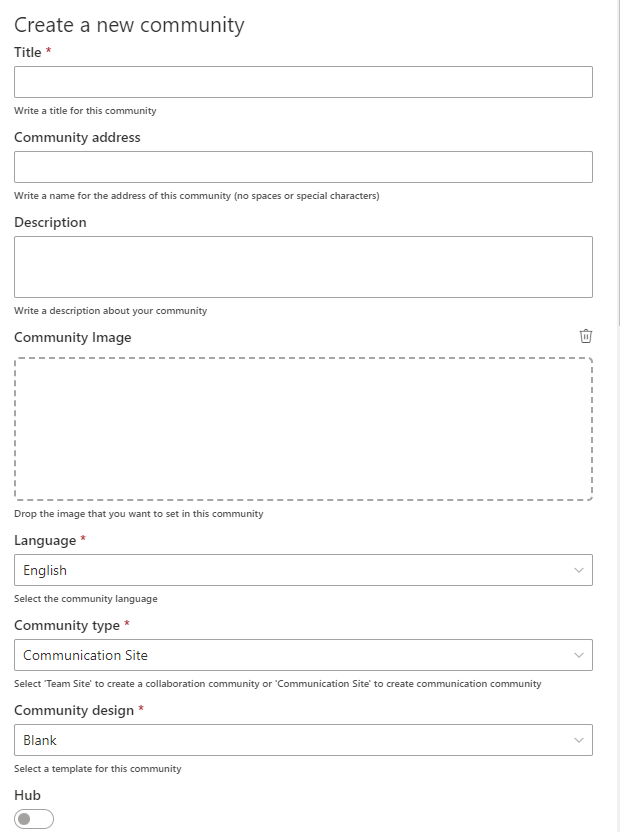Click the 'Community address' label

78,137
